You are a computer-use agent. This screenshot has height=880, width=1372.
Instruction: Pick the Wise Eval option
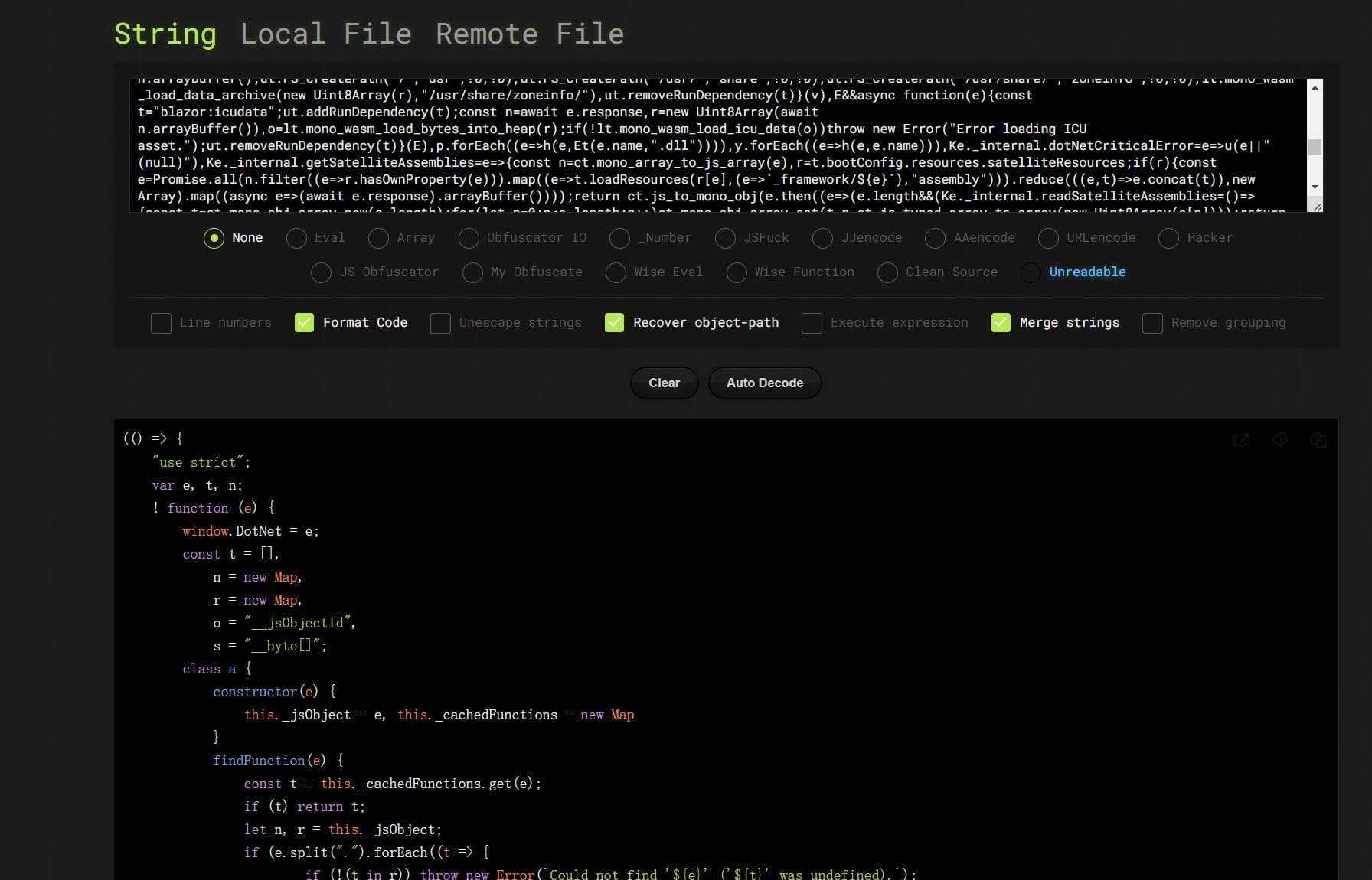(616, 272)
